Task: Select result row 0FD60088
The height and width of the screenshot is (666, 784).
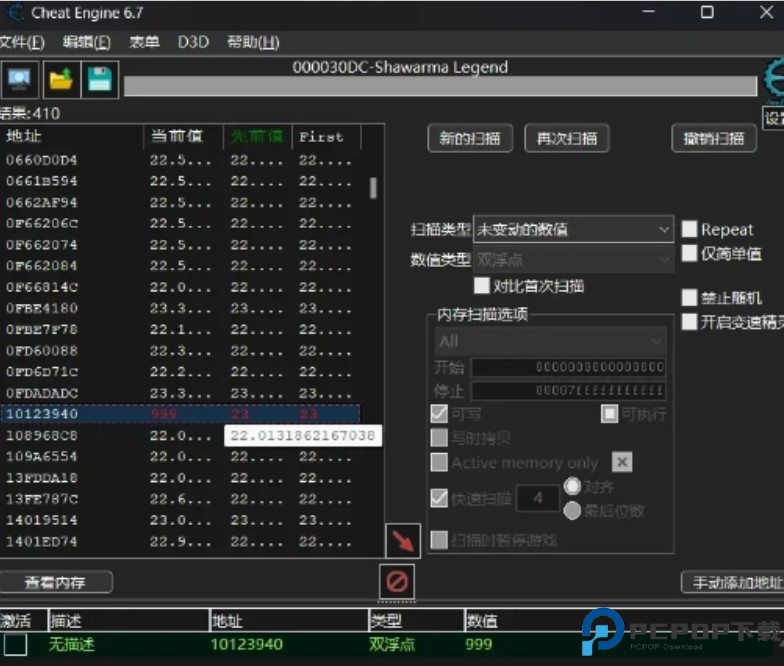Action: (x=180, y=350)
